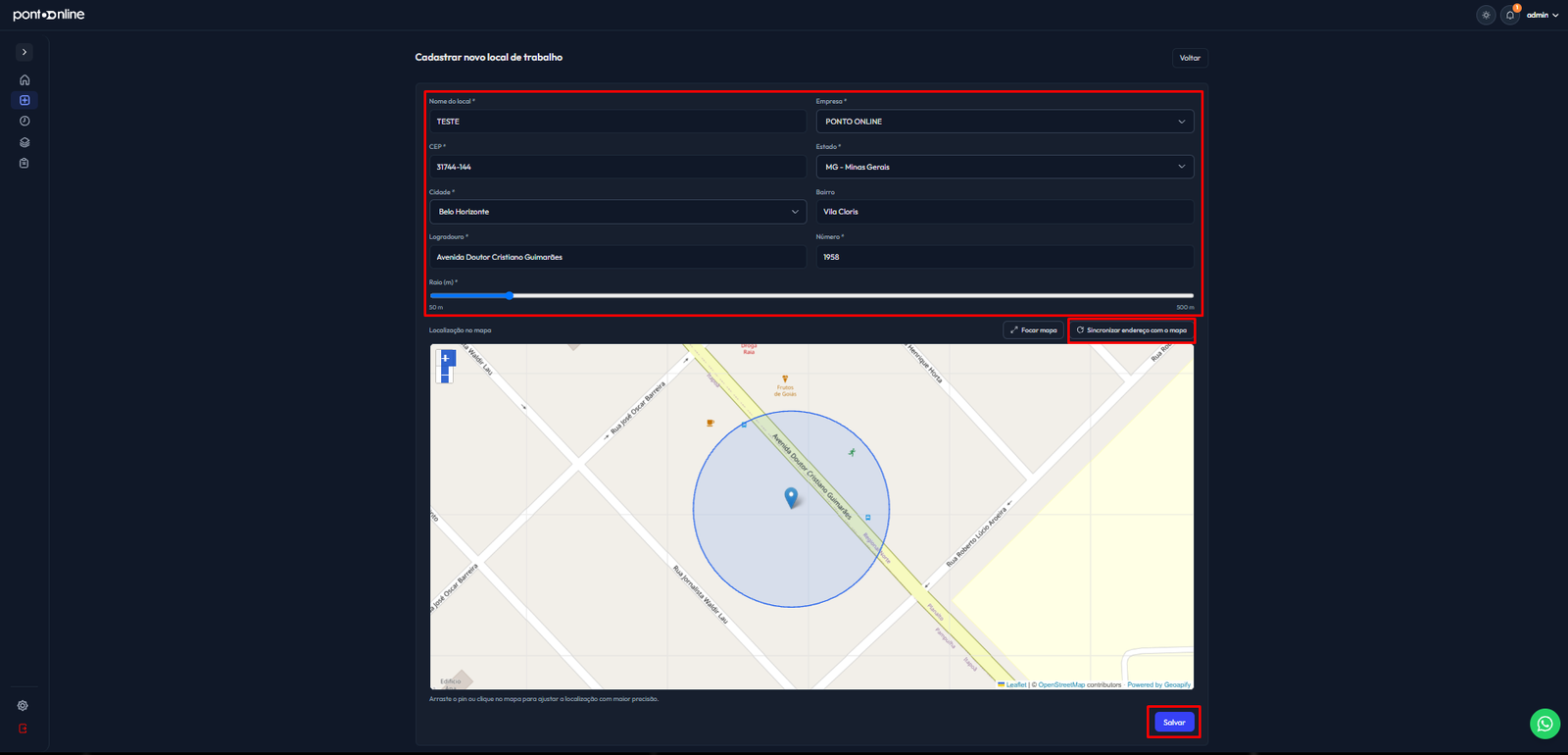Viewport: 1568px width, 755px height.
Task: Click the Voltar button
Action: [1190, 58]
